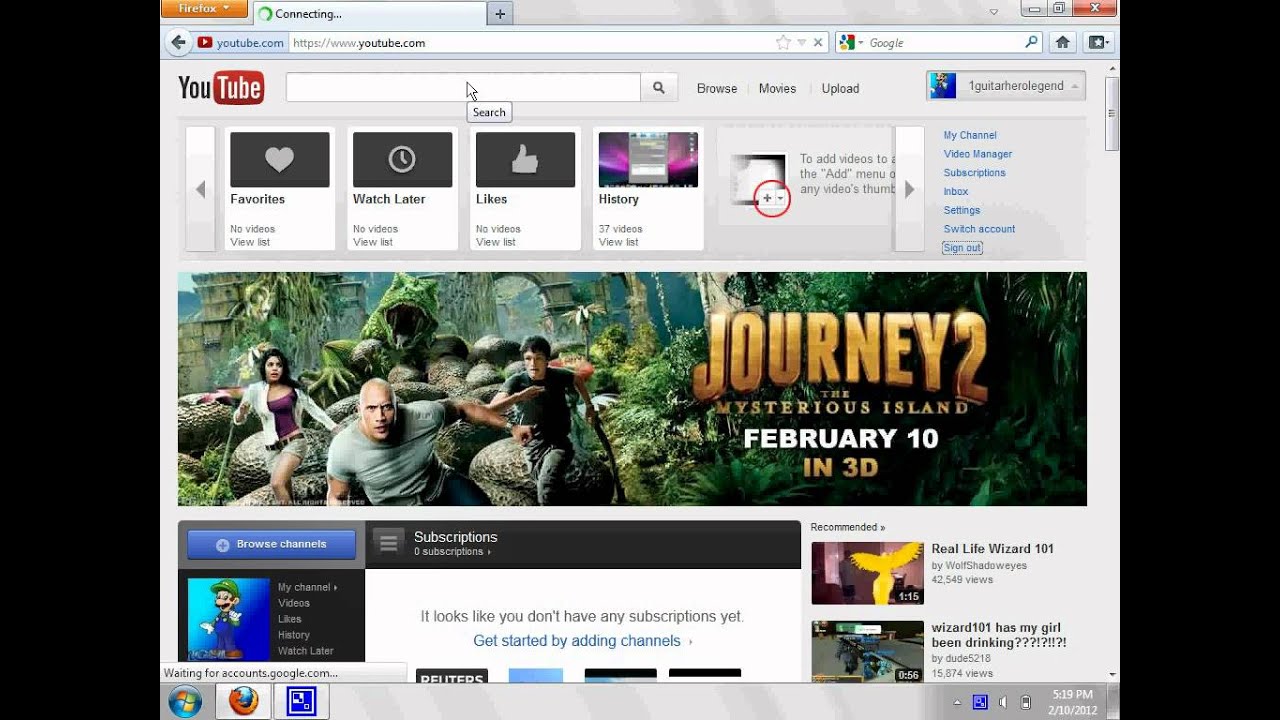Viewport: 1280px width, 720px height.
Task: Open the Real Life Wizard 101 title
Action: click(992, 549)
